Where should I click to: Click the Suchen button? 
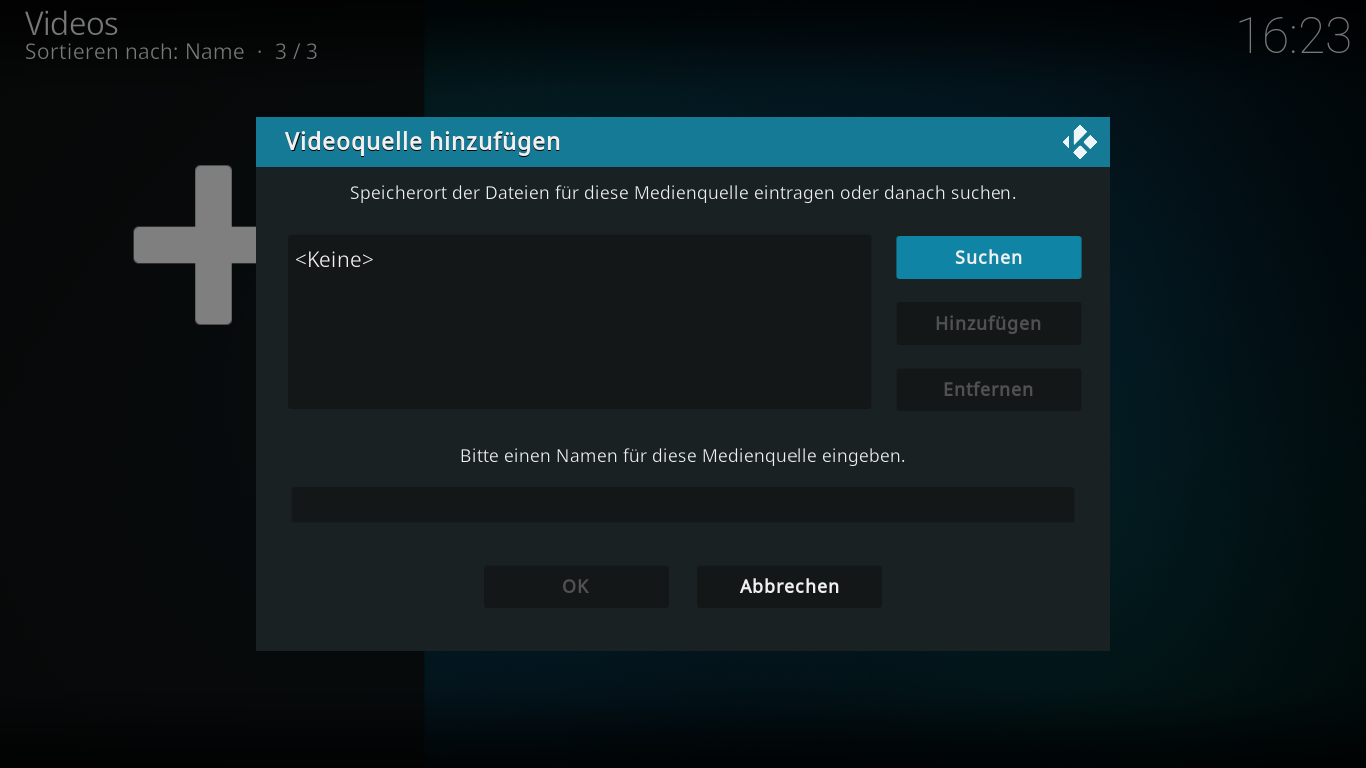tap(988, 257)
